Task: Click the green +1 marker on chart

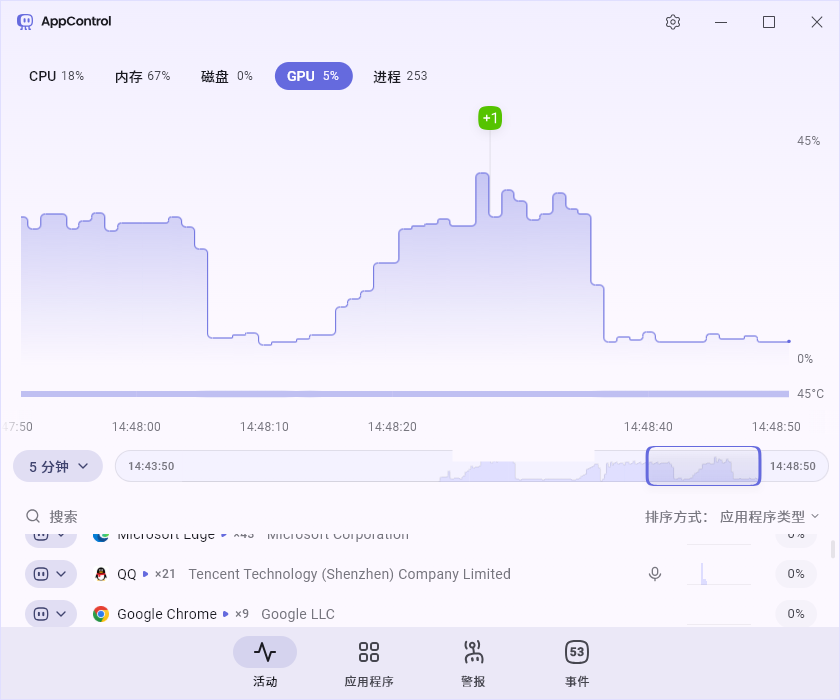Action: [490, 118]
